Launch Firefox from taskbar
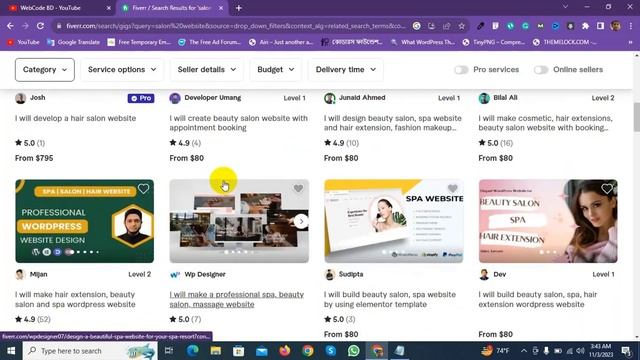The width and height of the screenshot is (640, 360). pos(284,351)
